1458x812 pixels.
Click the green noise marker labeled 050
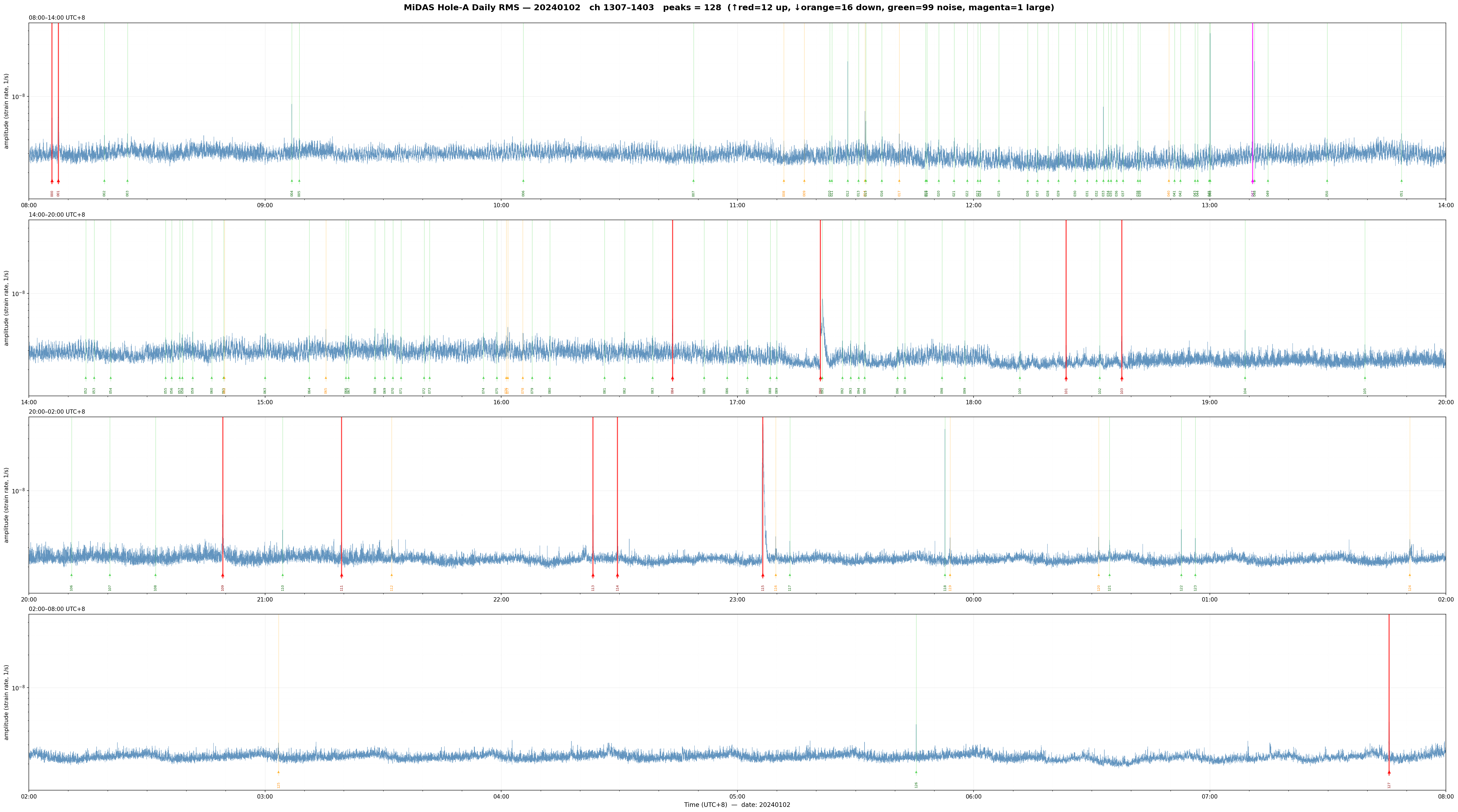1327,181
